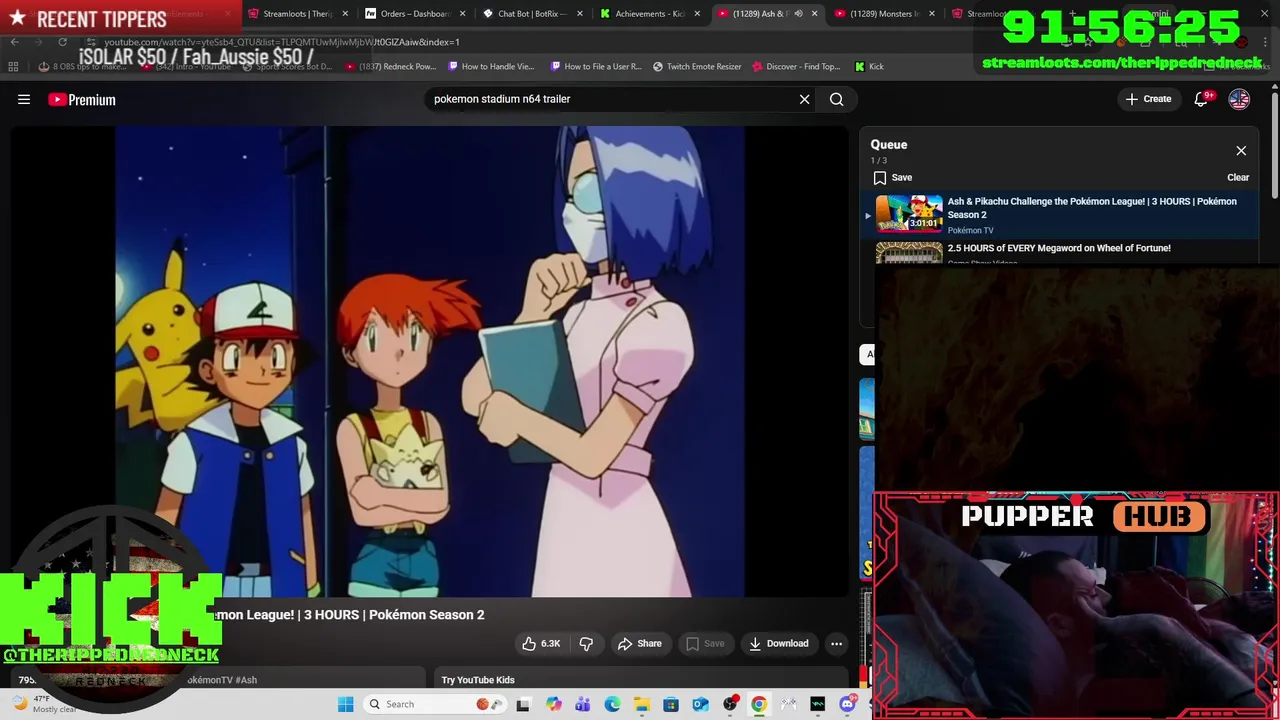Share the current video
Viewport: 1280px width, 720px height.
click(x=640, y=643)
